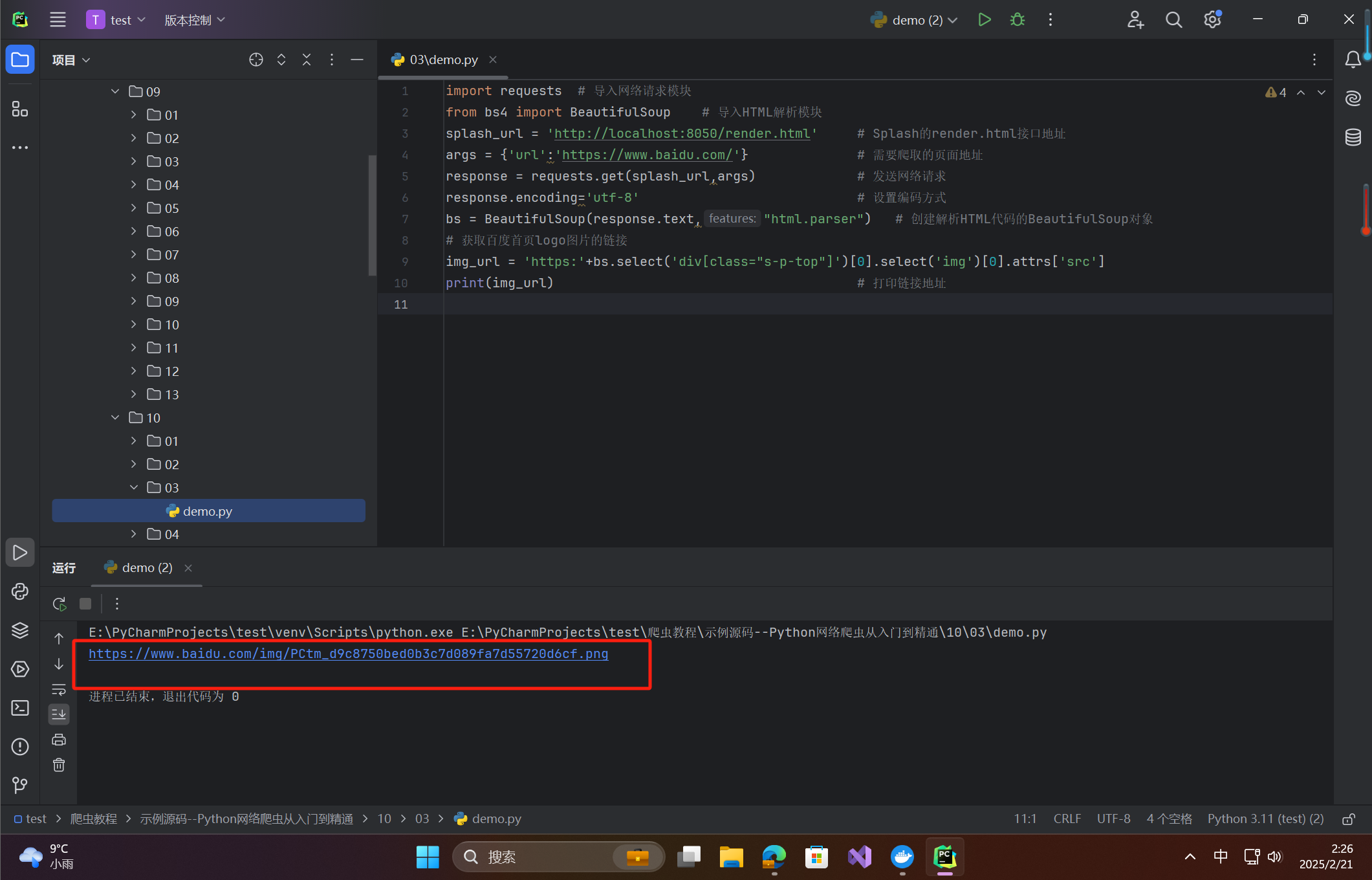The image size is (1372, 880).
Task: Rerun demo (2) in Run panel
Action: (x=59, y=604)
